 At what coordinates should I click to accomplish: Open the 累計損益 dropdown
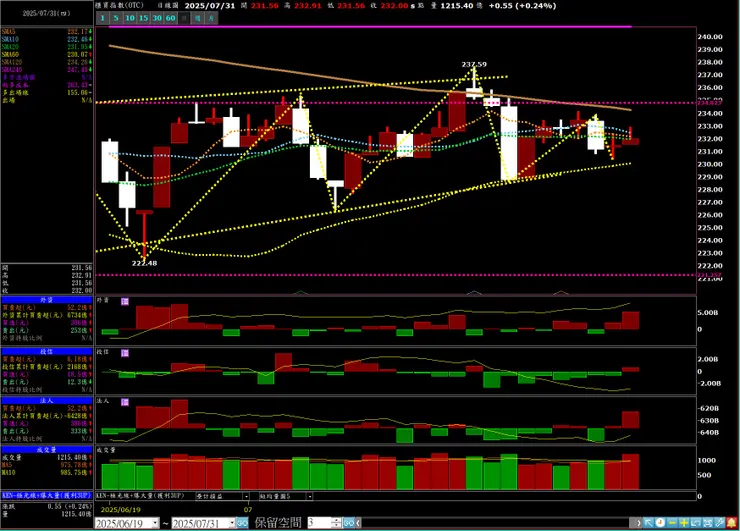246,496
